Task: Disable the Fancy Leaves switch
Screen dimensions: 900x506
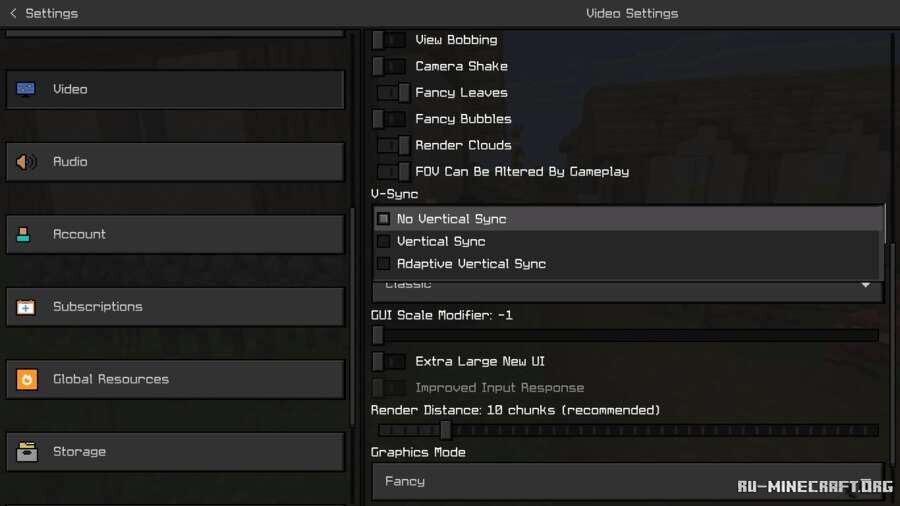Action: [x=394, y=93]
